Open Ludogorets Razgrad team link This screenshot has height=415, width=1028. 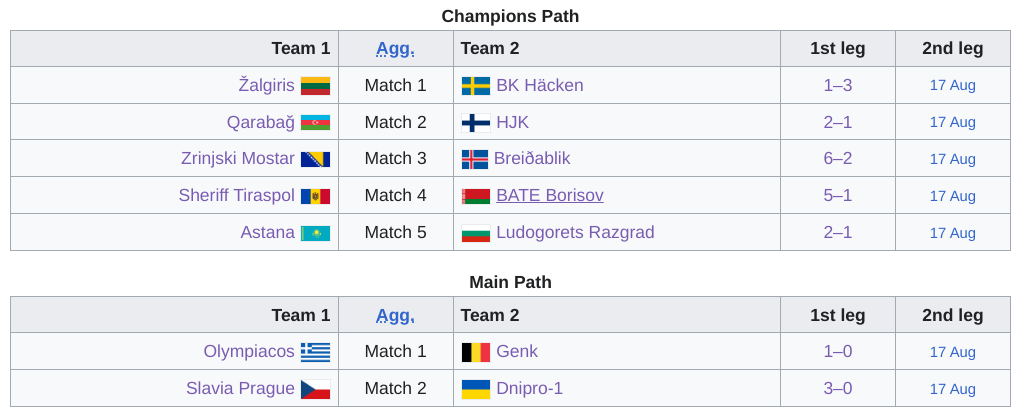point(576,232)
